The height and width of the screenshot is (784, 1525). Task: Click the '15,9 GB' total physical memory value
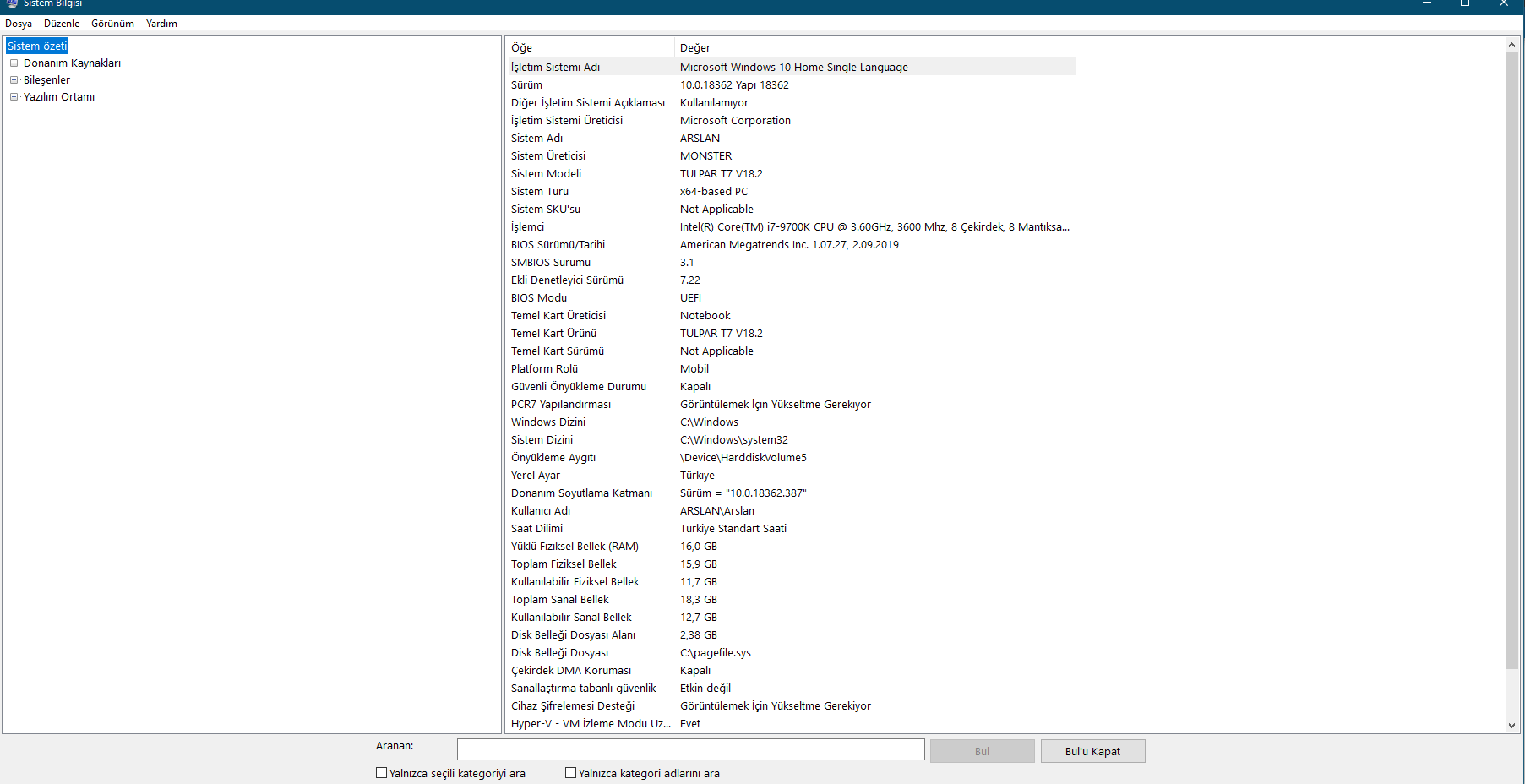(x=698, y=563)
